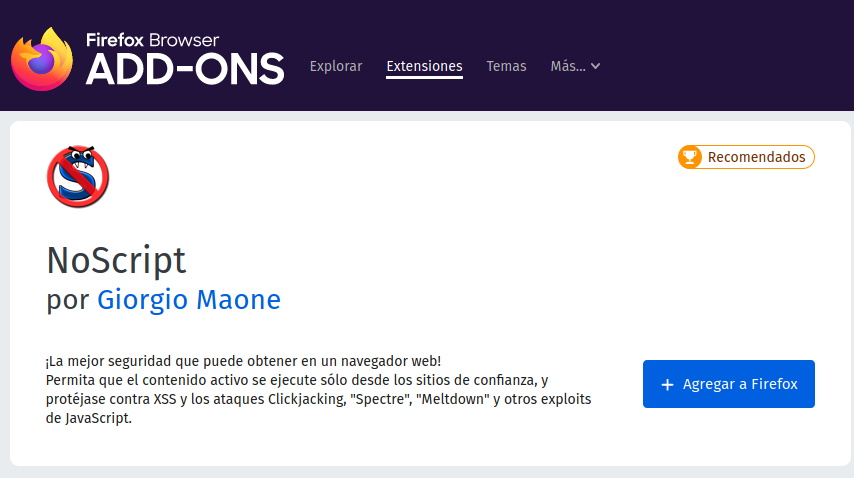Click the chevron arrow beside Más
Screen dimensions: 854x478
[x=595, y=66]
